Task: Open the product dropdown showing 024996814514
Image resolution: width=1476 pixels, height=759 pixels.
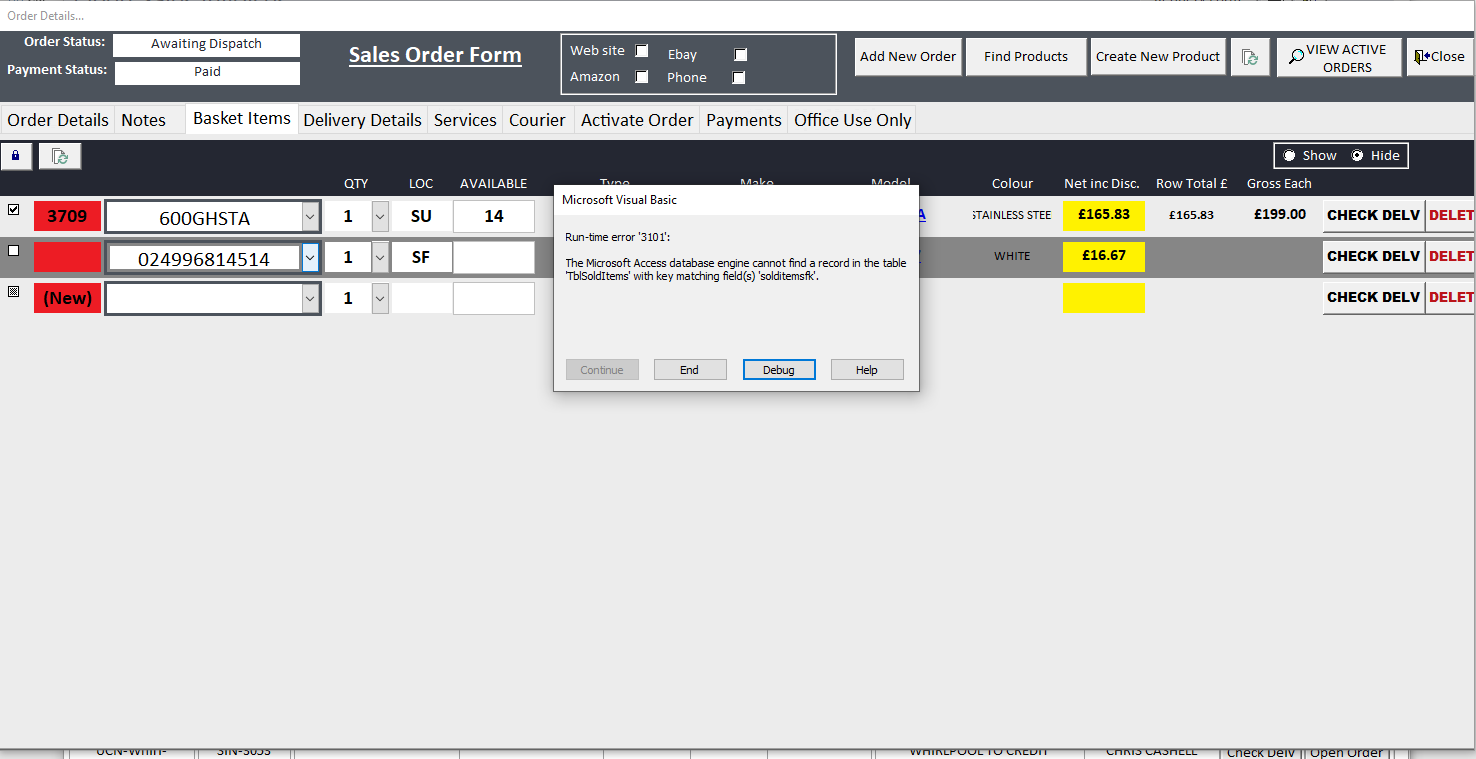Action: (309, 258)
